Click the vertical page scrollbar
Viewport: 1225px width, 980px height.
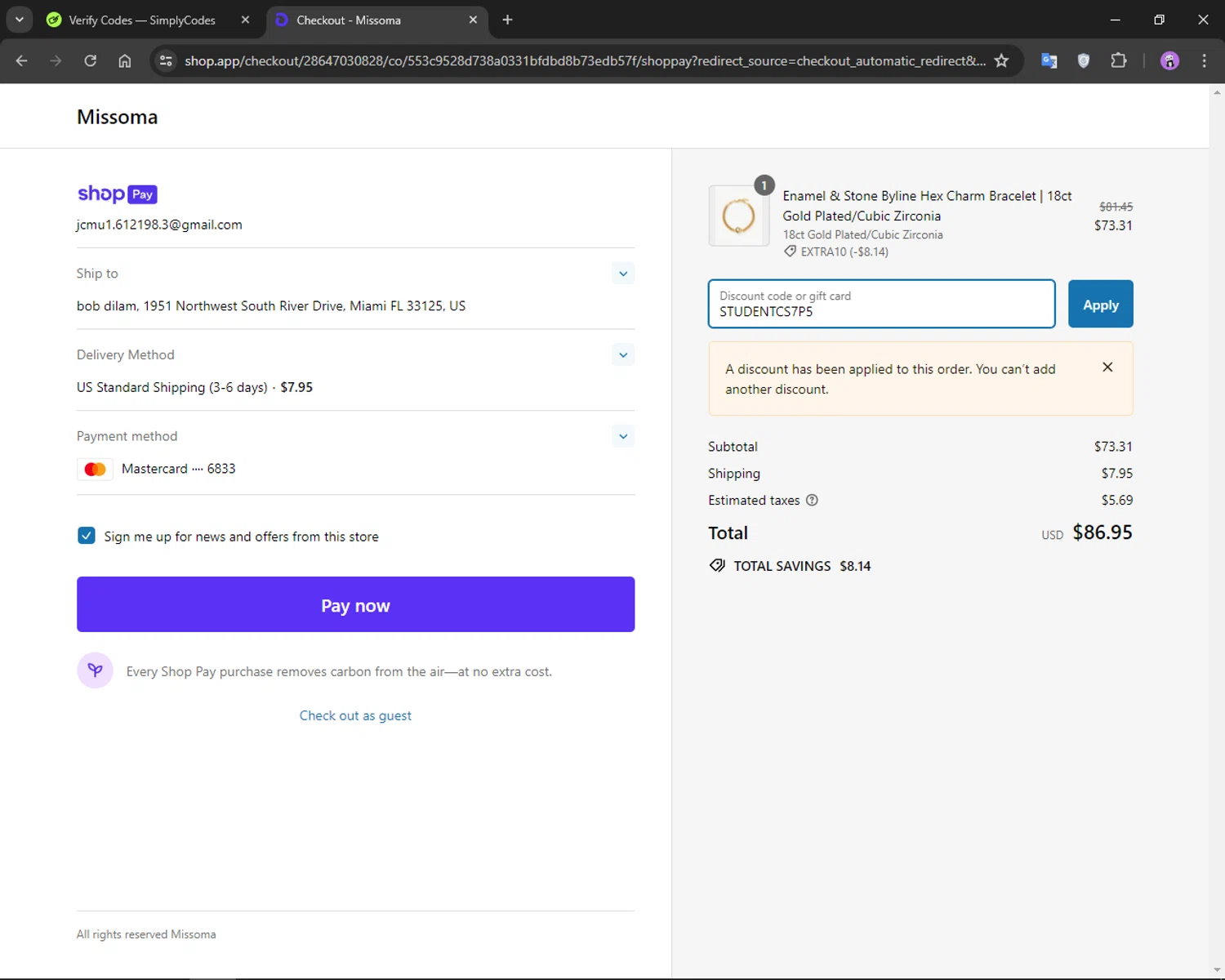coord(1217,531)
